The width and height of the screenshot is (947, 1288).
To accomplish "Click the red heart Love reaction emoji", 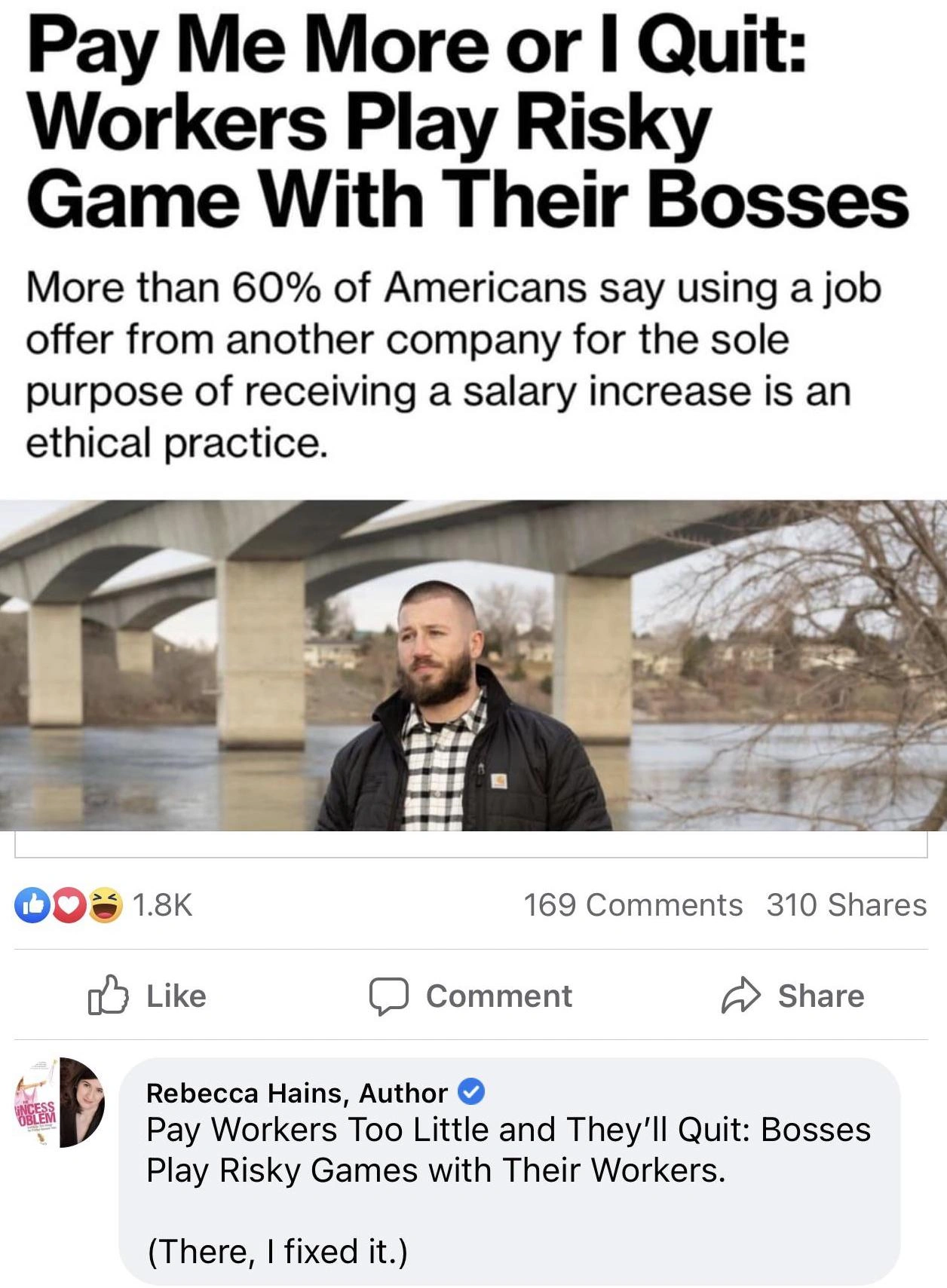I will (x=69, y=905).
